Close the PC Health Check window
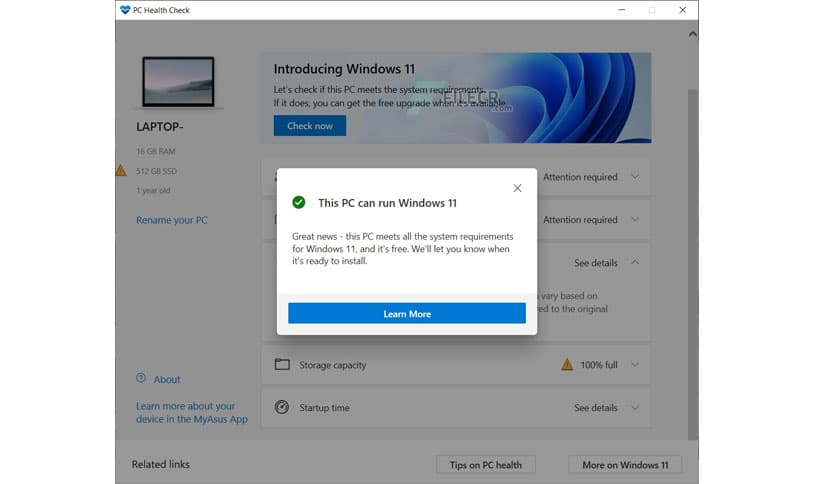The height and width of the screenshot is (484, 836). coord(682,10)
